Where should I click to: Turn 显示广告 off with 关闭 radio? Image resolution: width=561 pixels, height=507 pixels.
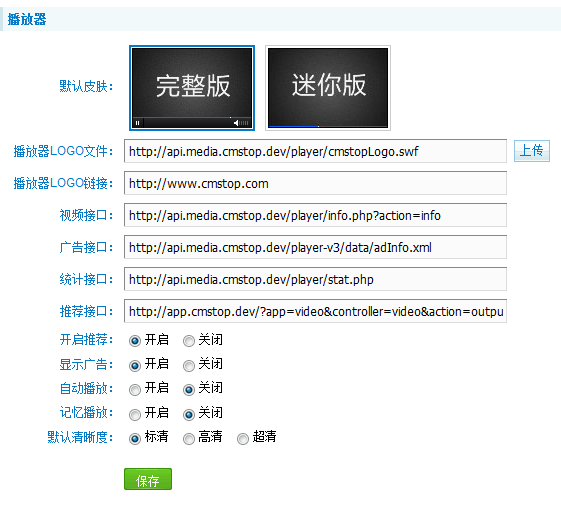click(x=189, y=366)
